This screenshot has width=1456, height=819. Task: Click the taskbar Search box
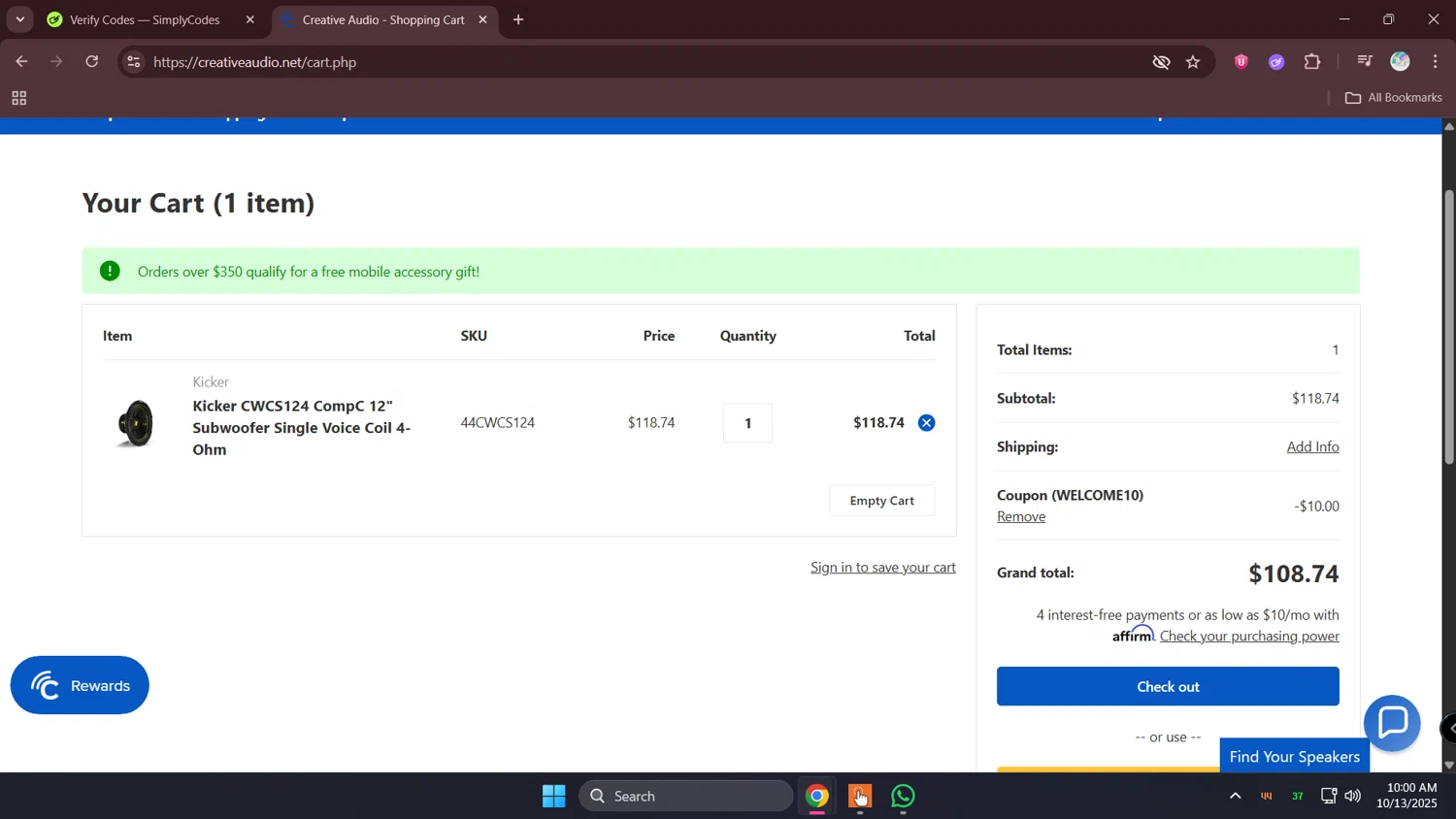pyautogui.click(x=686, y=797)
